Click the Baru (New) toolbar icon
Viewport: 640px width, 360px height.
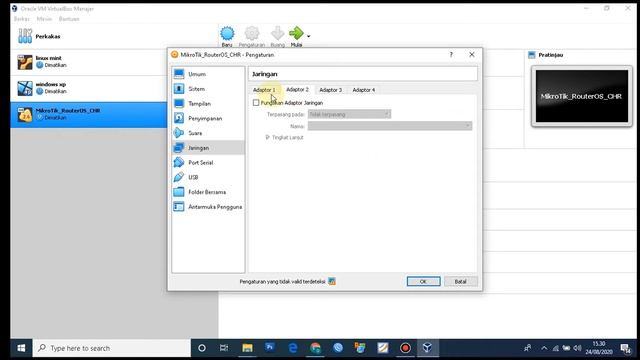click(x=227, y=33)
